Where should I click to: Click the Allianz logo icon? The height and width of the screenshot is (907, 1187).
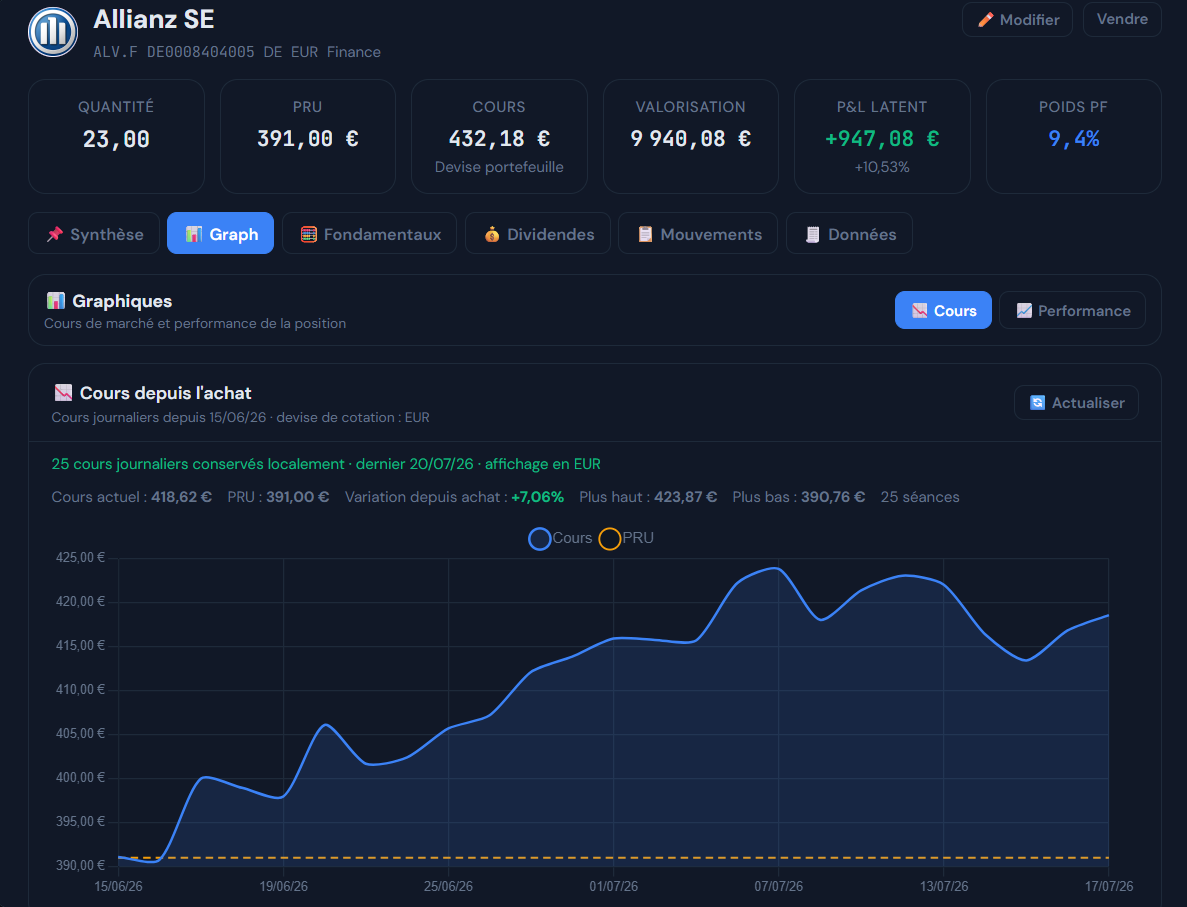click(53, 33)
